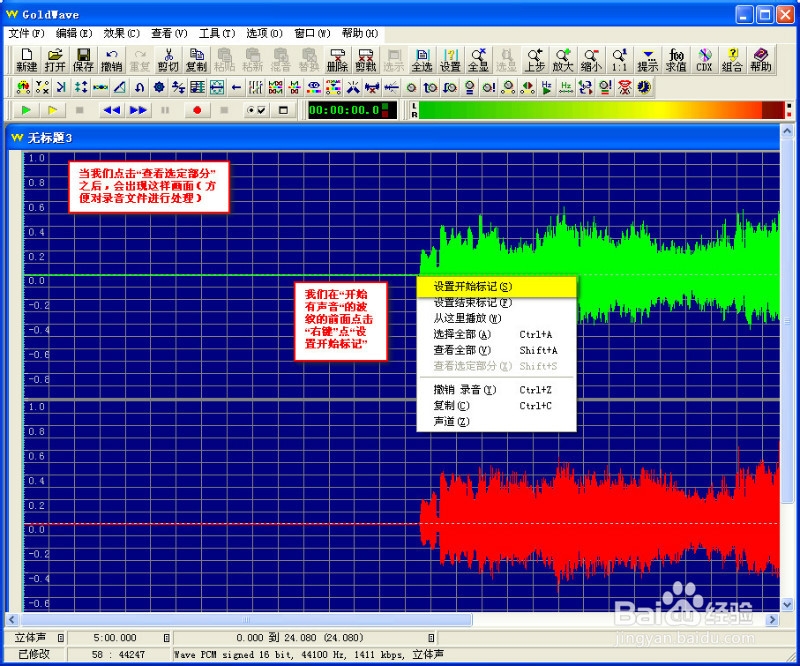Click the 删除 (Delete) toolbar icon
800x666 pixels.
coord(337,60)
